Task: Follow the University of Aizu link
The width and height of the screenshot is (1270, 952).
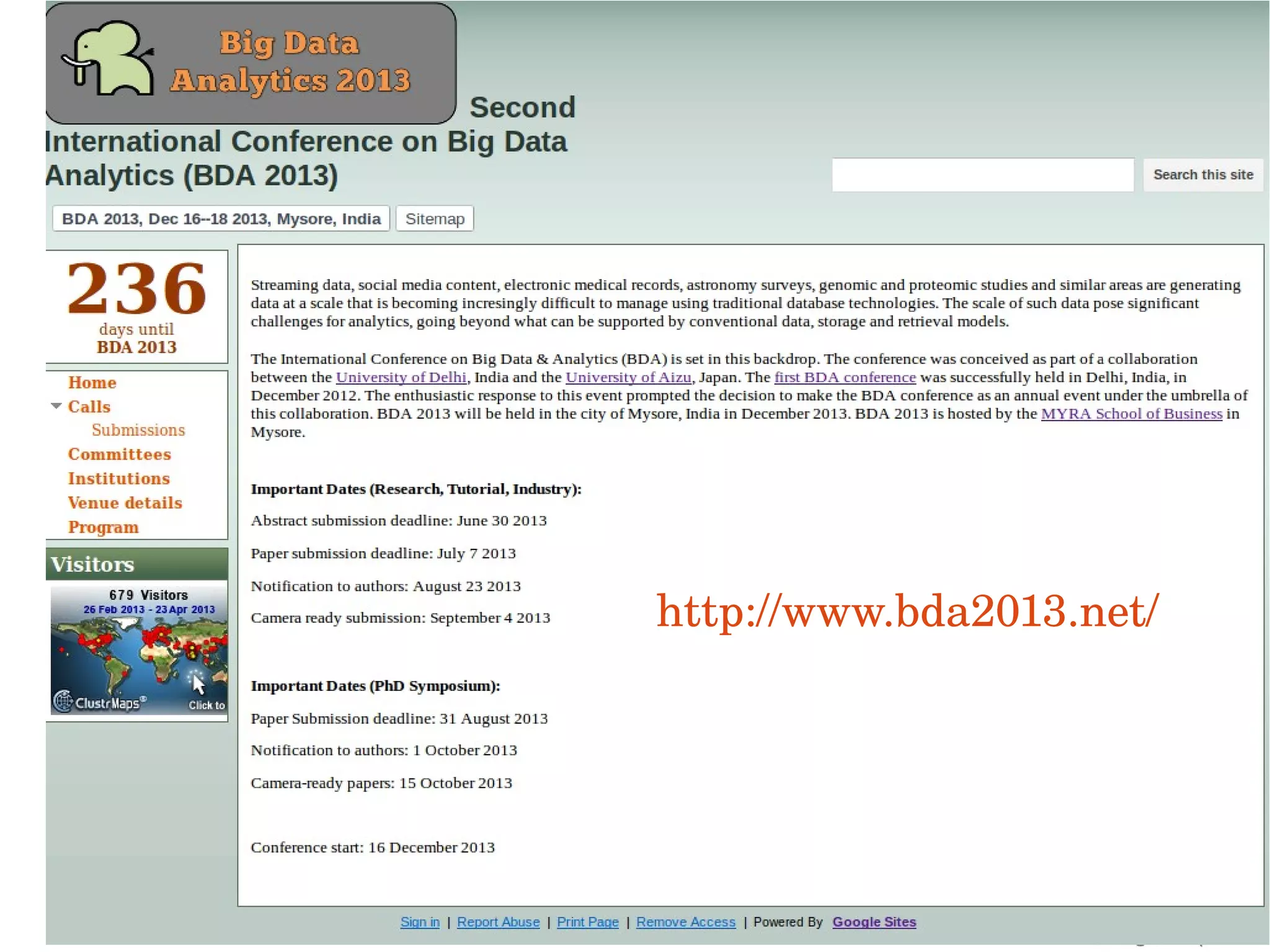Action: [628, 377]
